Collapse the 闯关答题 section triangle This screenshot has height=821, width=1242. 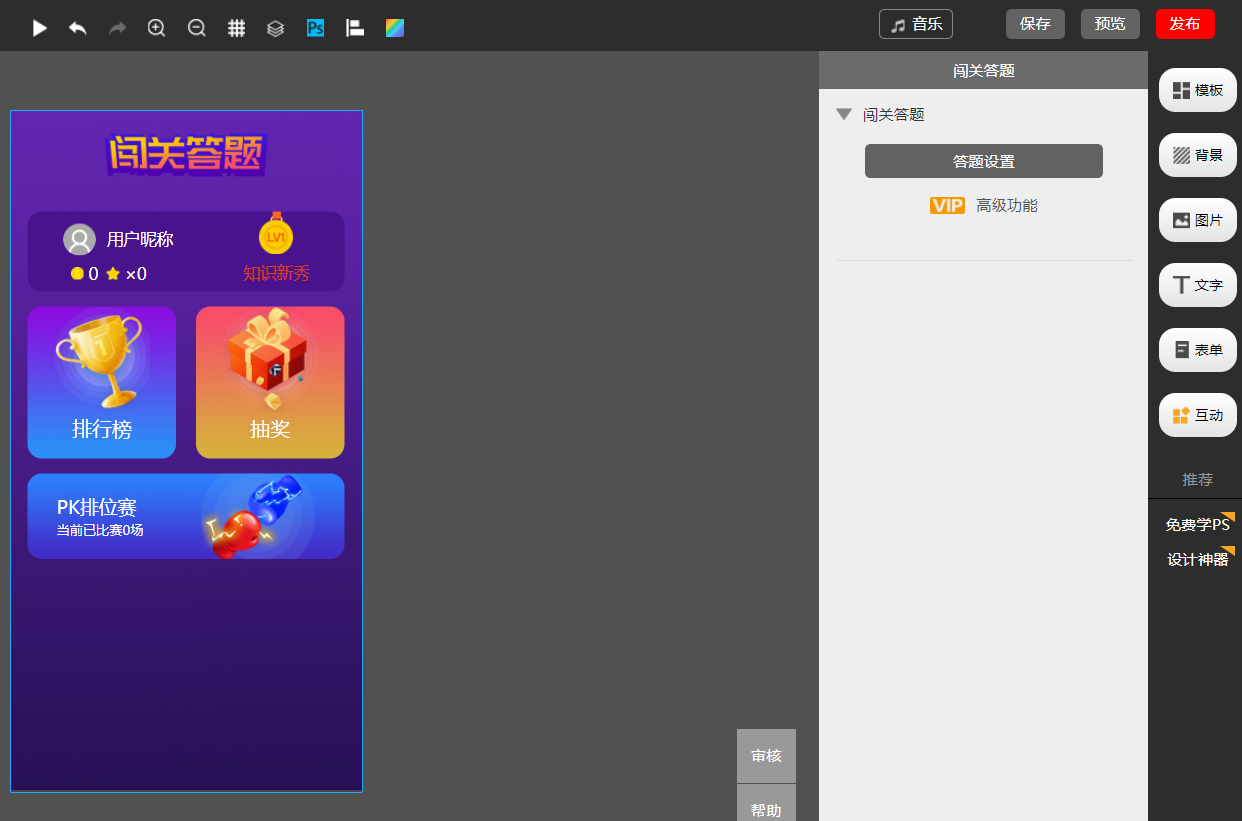(x=844, y=114)
